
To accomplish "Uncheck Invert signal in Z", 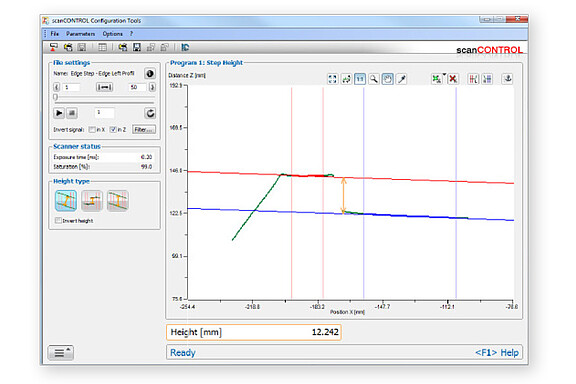I will pyautogui.click(x=113, y=130).
